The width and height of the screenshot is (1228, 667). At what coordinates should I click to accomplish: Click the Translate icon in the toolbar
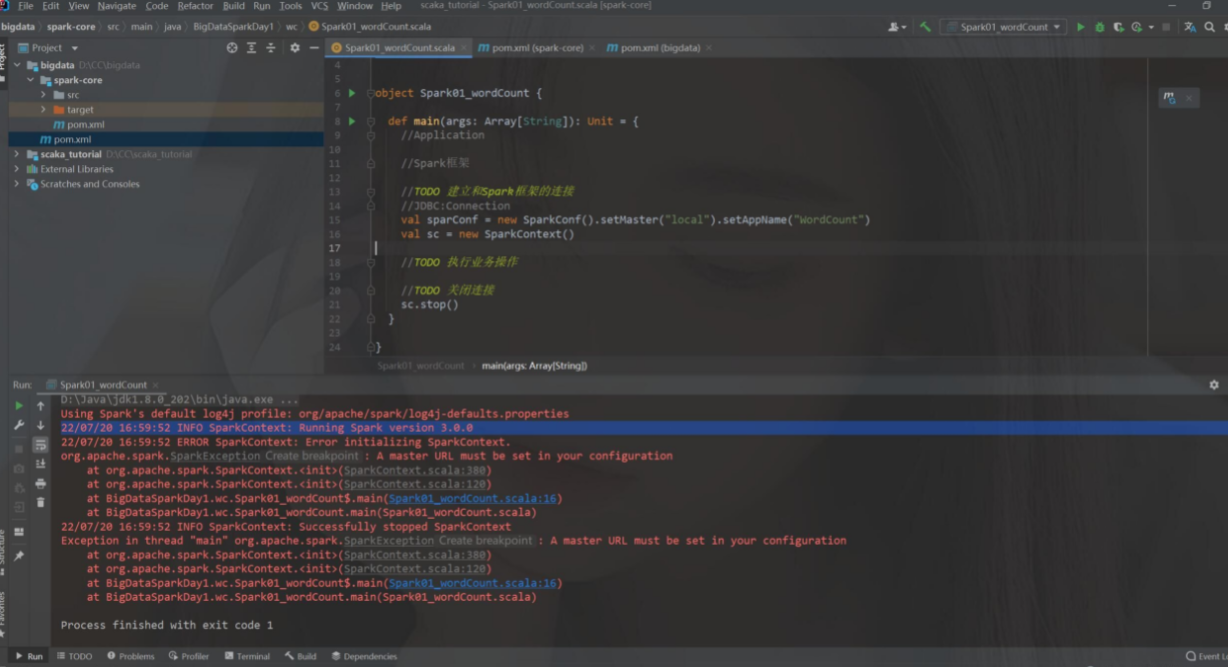click(x=1190, y=27)
